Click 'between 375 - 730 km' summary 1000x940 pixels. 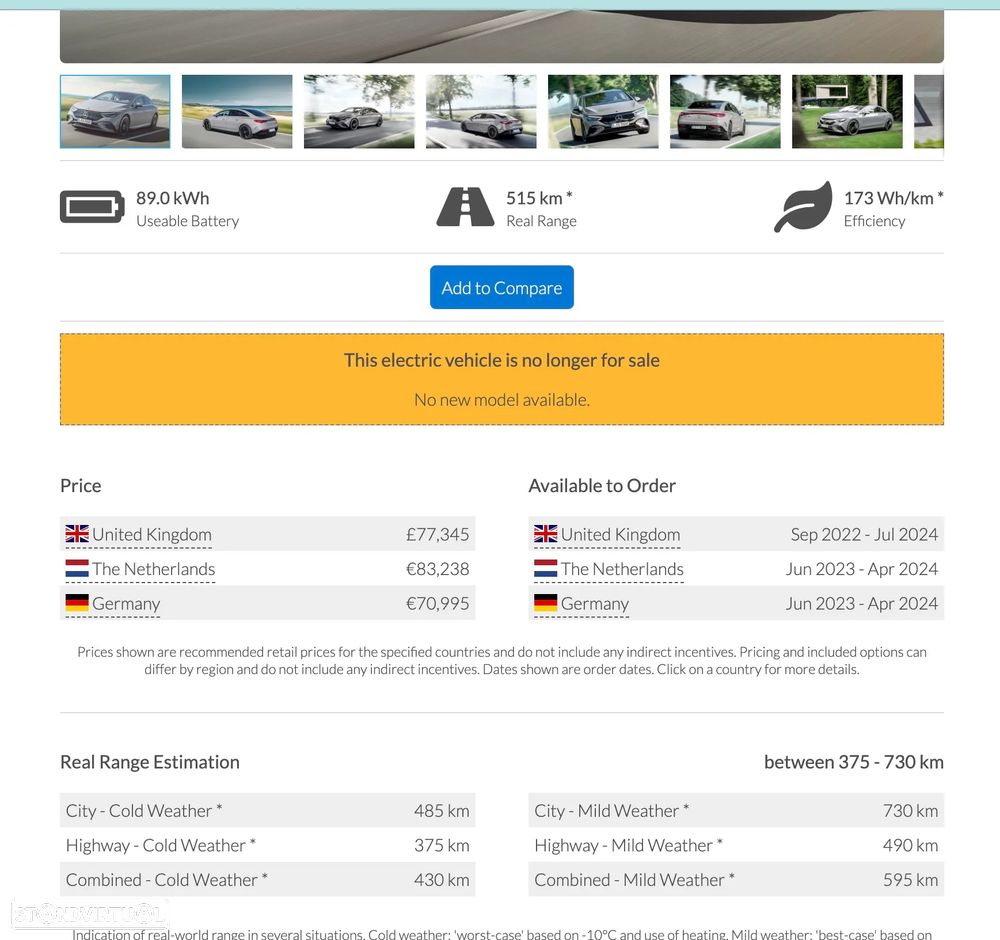point(854,762)
